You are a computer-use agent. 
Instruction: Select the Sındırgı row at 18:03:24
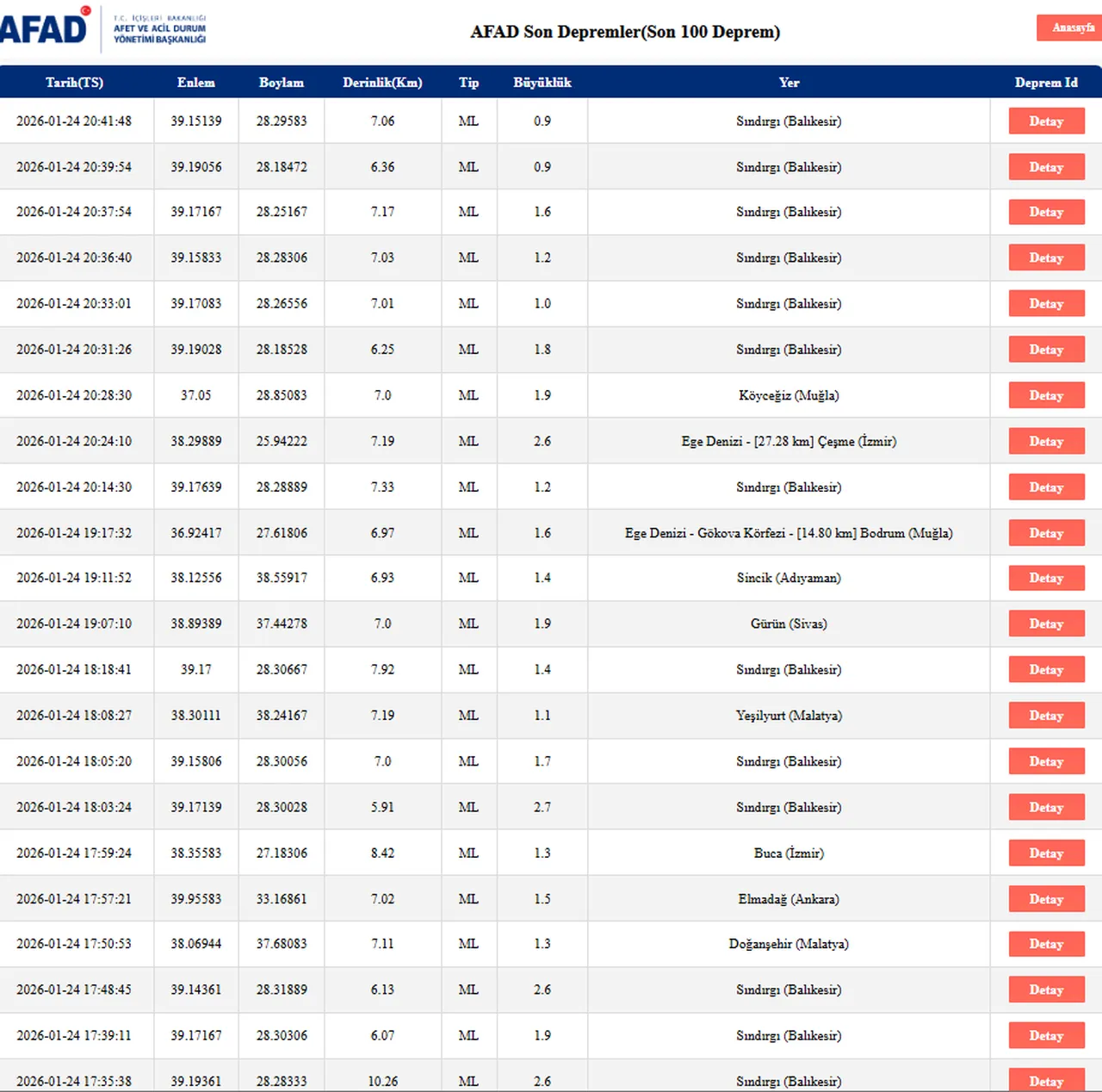pos(788,807)
